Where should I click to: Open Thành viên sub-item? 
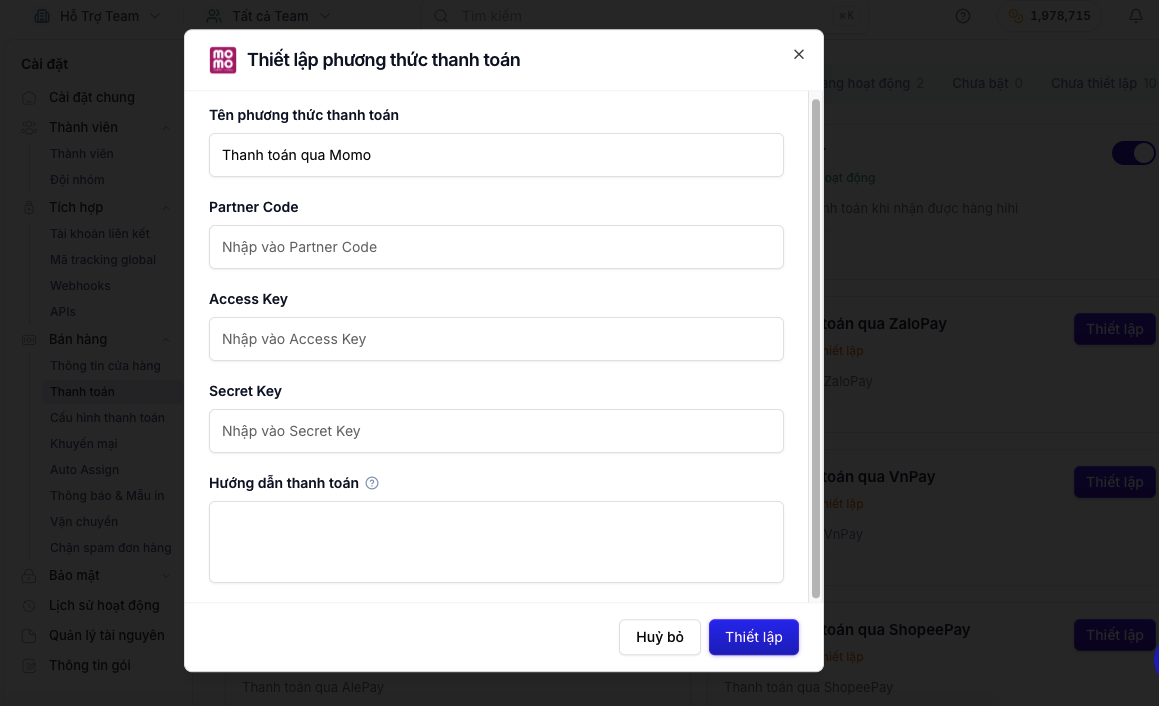[x=82, y=154]
